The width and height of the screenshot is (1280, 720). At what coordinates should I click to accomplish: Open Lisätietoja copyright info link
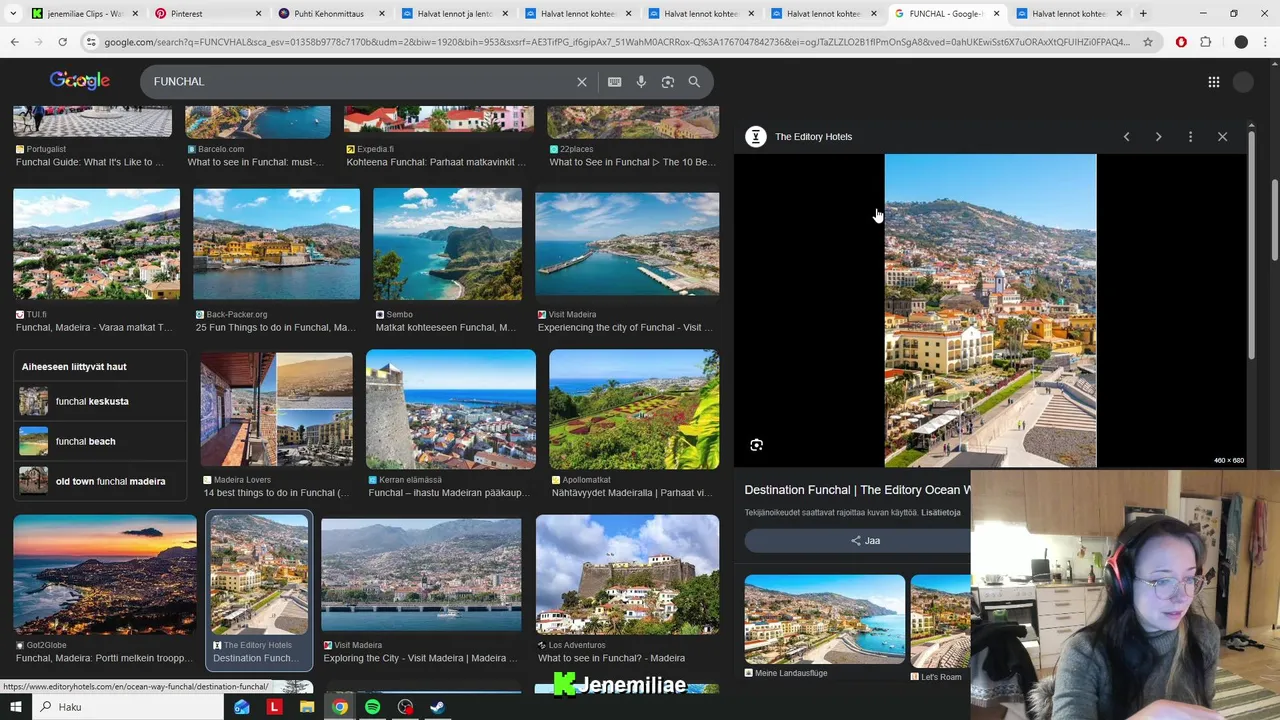coord(941,513)
